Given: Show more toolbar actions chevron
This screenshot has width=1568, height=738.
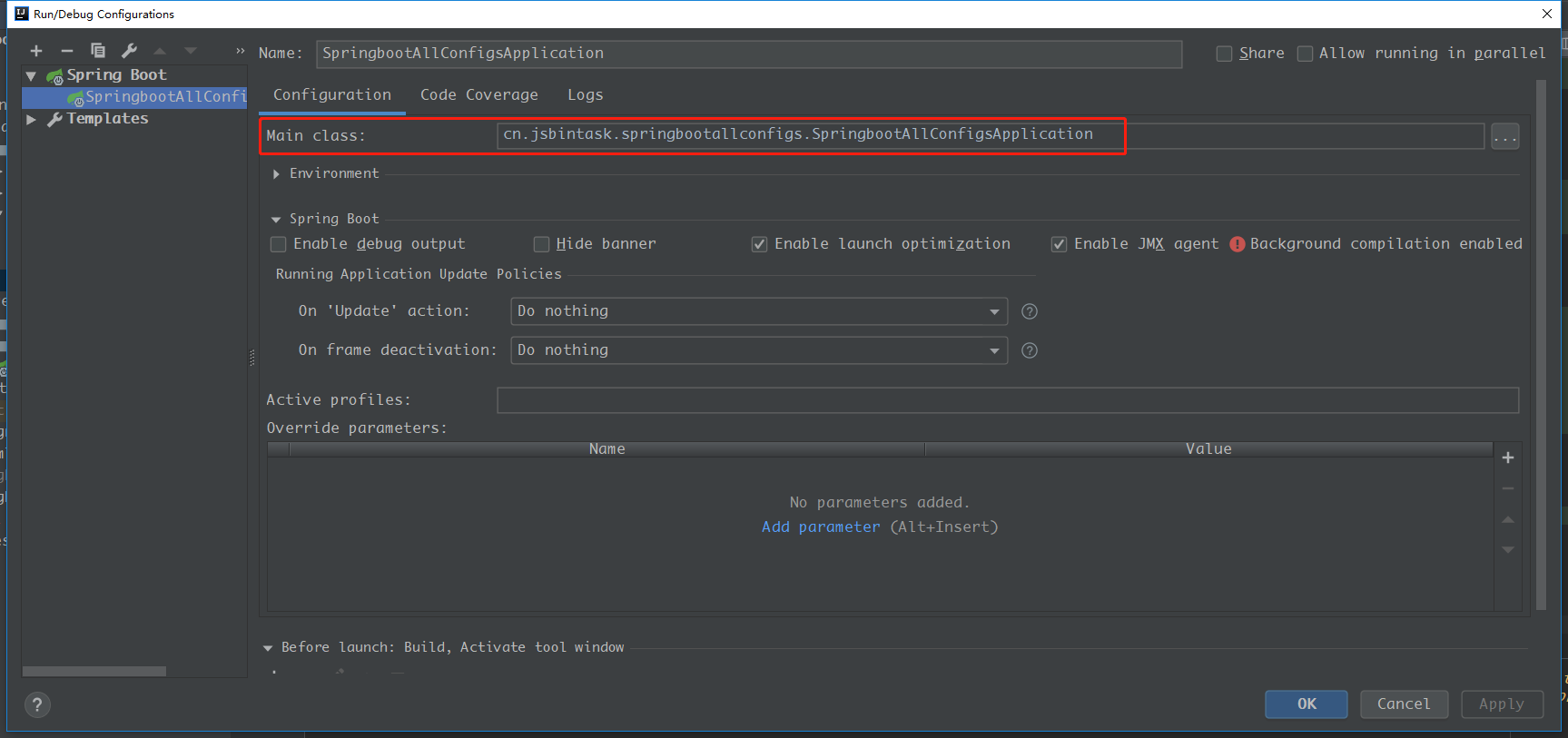Looking at the screenshot, I should click(x=241, y=51).
